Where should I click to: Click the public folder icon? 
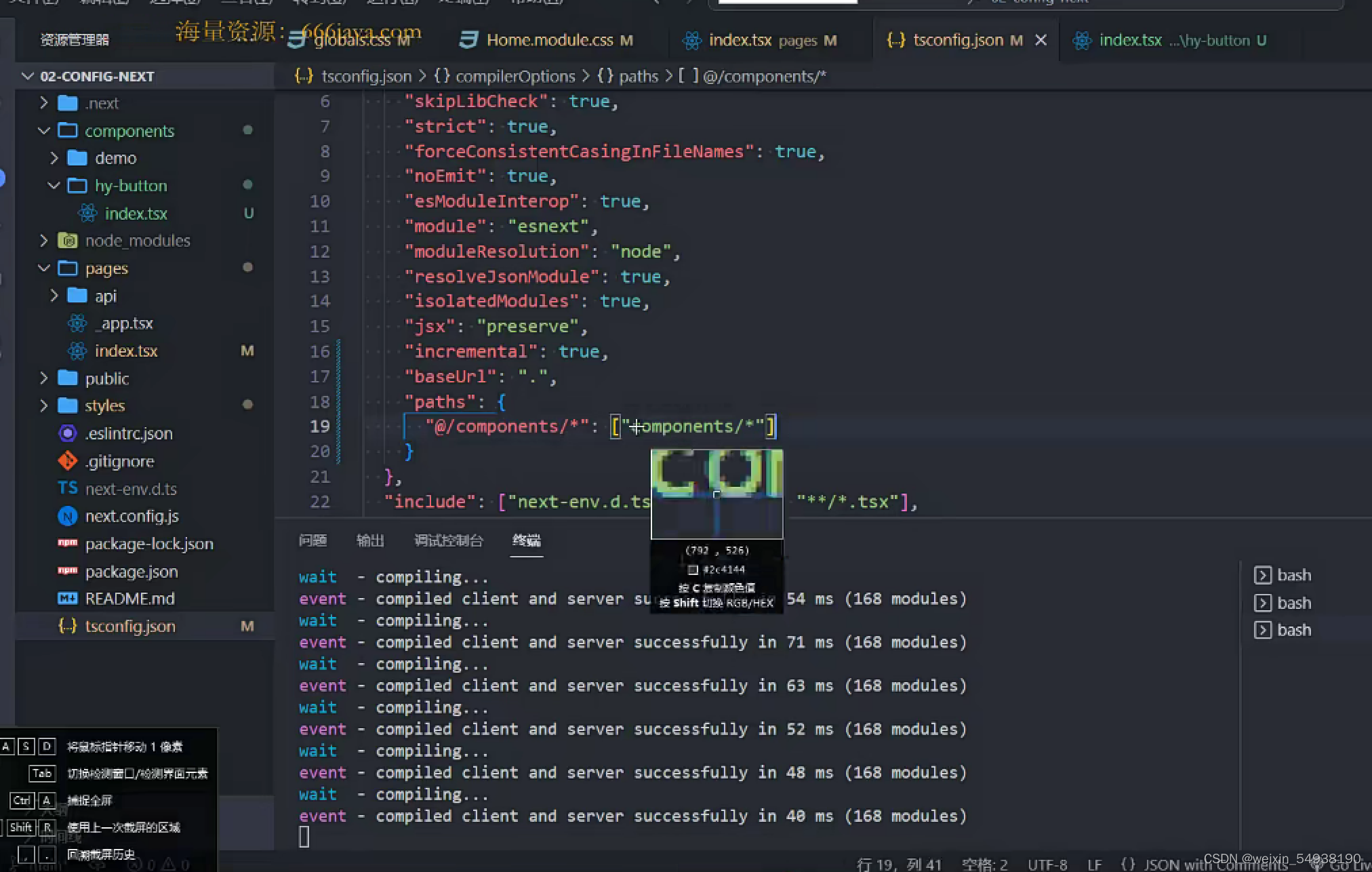click(x=68, y=378)
